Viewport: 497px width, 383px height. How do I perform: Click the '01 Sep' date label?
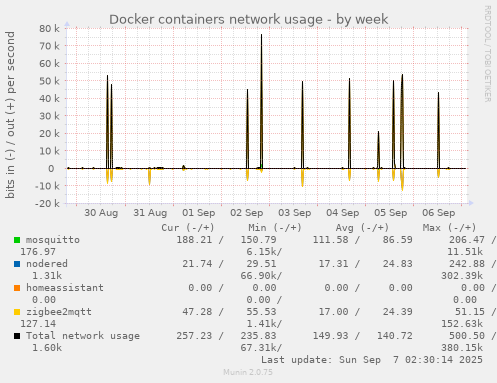pyautogui.click(x=198, y=213)
